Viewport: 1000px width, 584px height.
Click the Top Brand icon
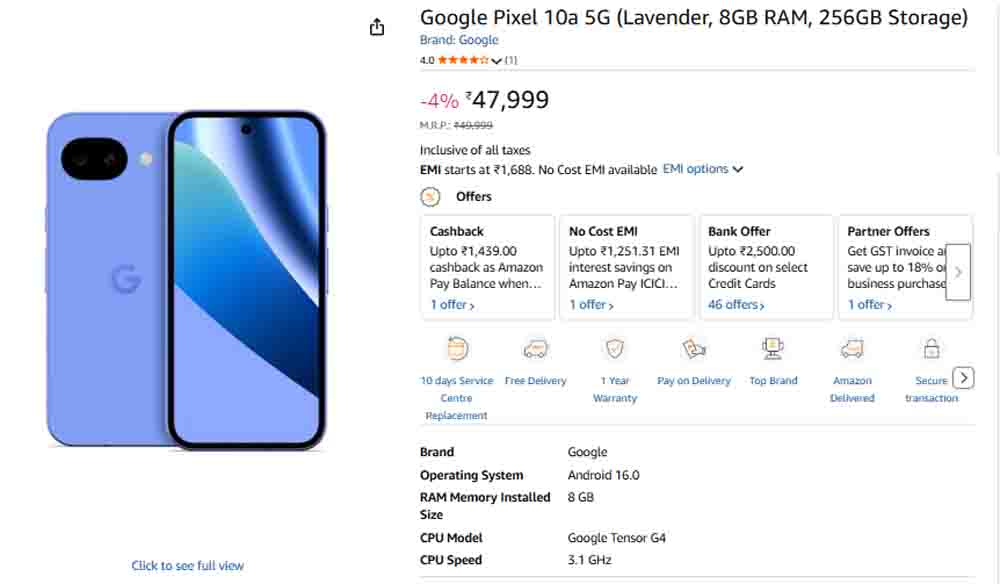pos(773,351)
